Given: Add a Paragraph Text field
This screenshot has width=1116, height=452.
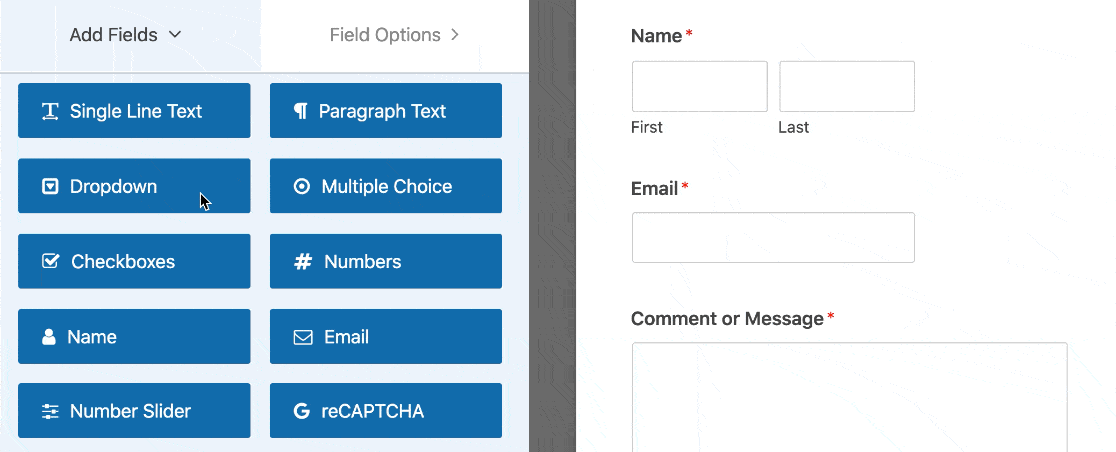Looking at the screenshot, I should pos(386,111).
